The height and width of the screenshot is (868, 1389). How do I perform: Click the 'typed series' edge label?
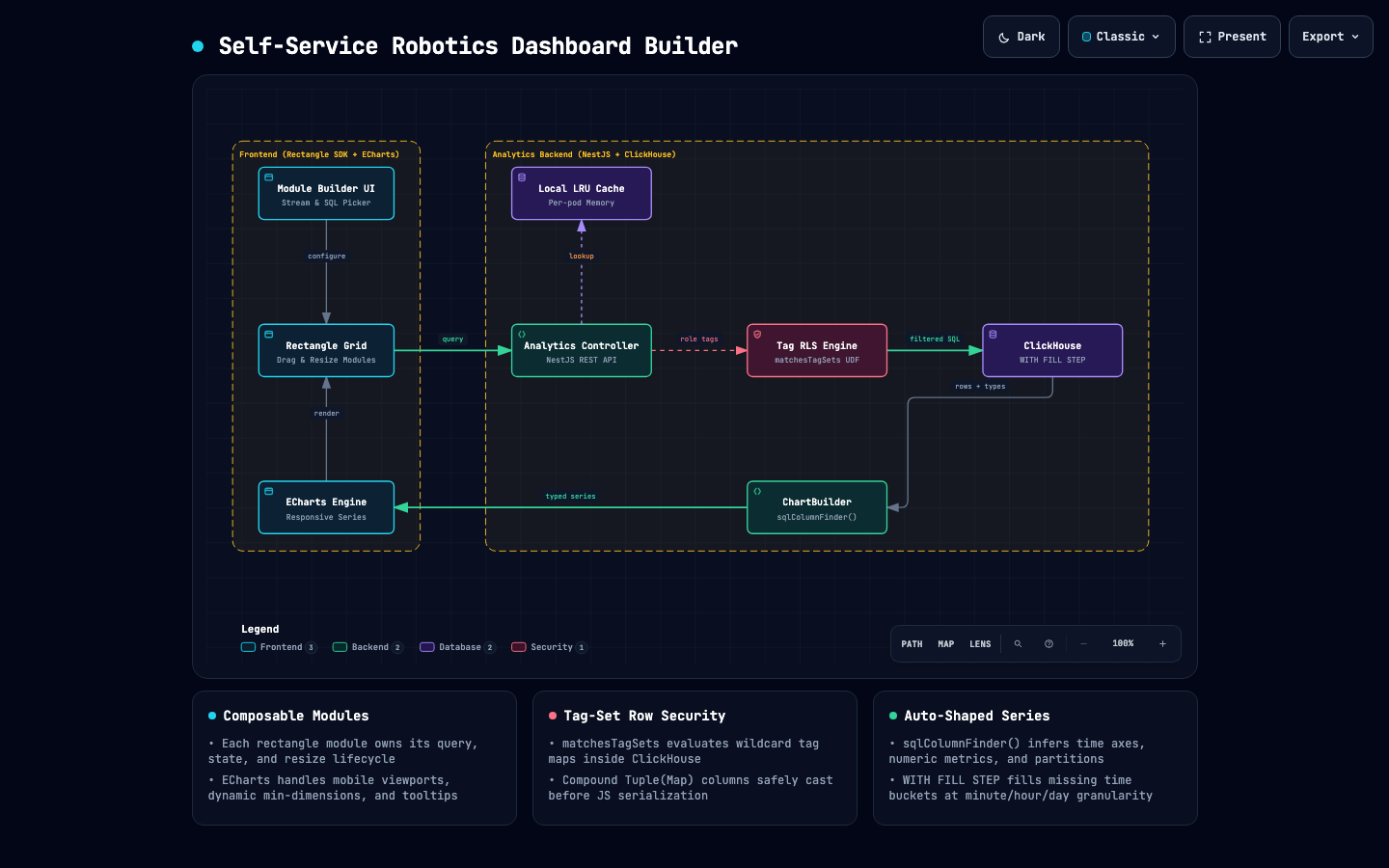[570, 497]
